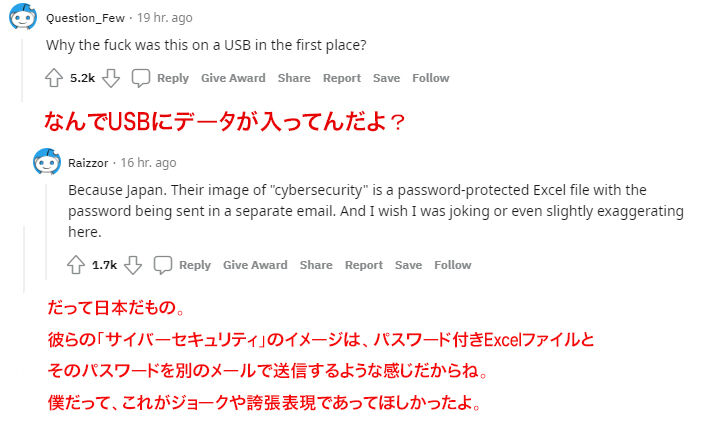Report Raizzor's reply

pos(363,265)
